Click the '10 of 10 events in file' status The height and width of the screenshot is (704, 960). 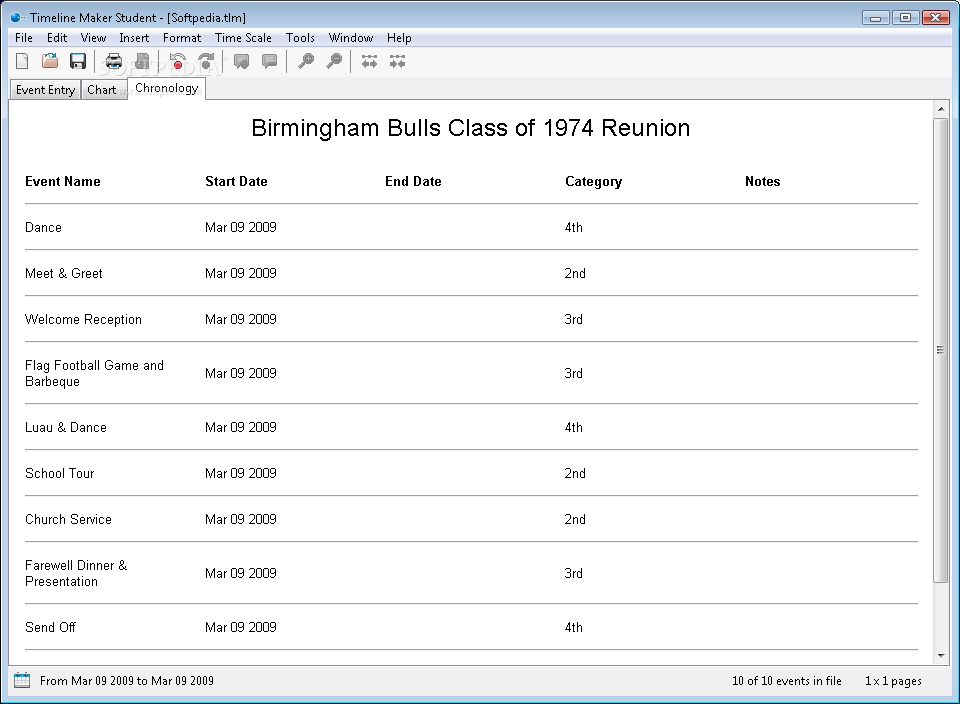point(787,681)
